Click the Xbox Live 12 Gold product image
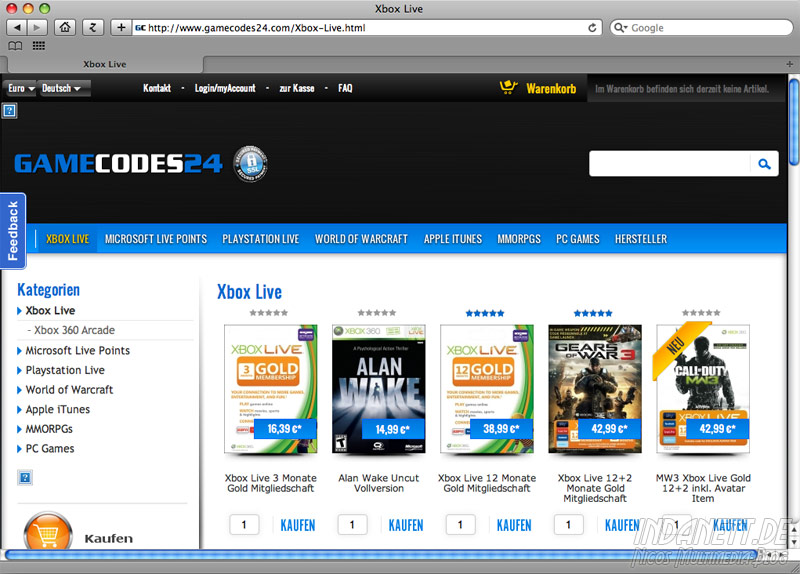 (x=487, y=389)
